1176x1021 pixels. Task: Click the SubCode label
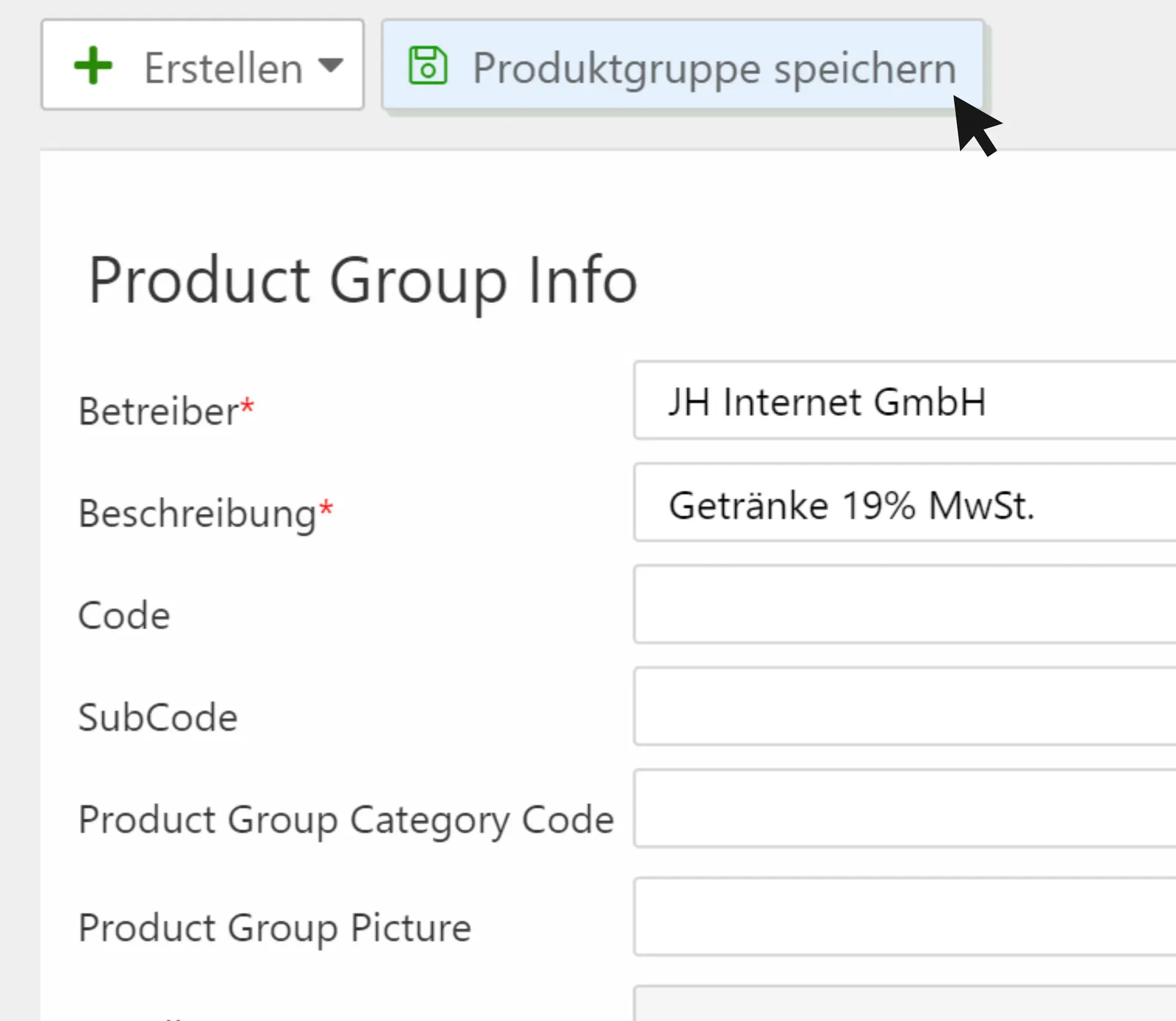coord(158,717)
